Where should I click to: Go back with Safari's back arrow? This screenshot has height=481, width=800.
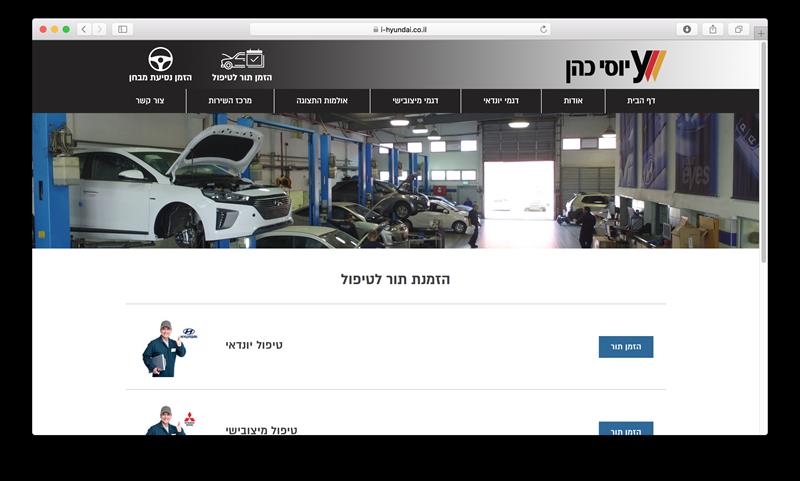pos(84,30)
